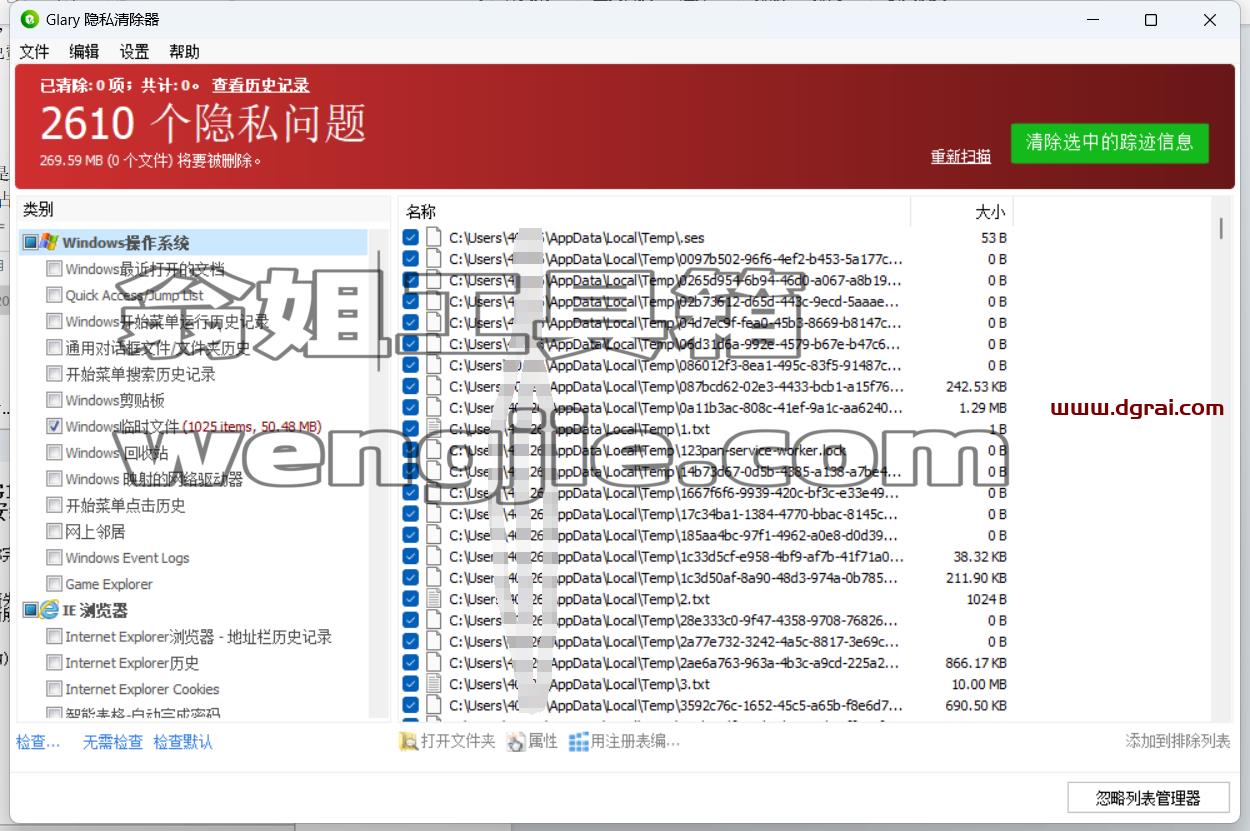Open the 查看历史记录 link

click(x=260, y=86)
